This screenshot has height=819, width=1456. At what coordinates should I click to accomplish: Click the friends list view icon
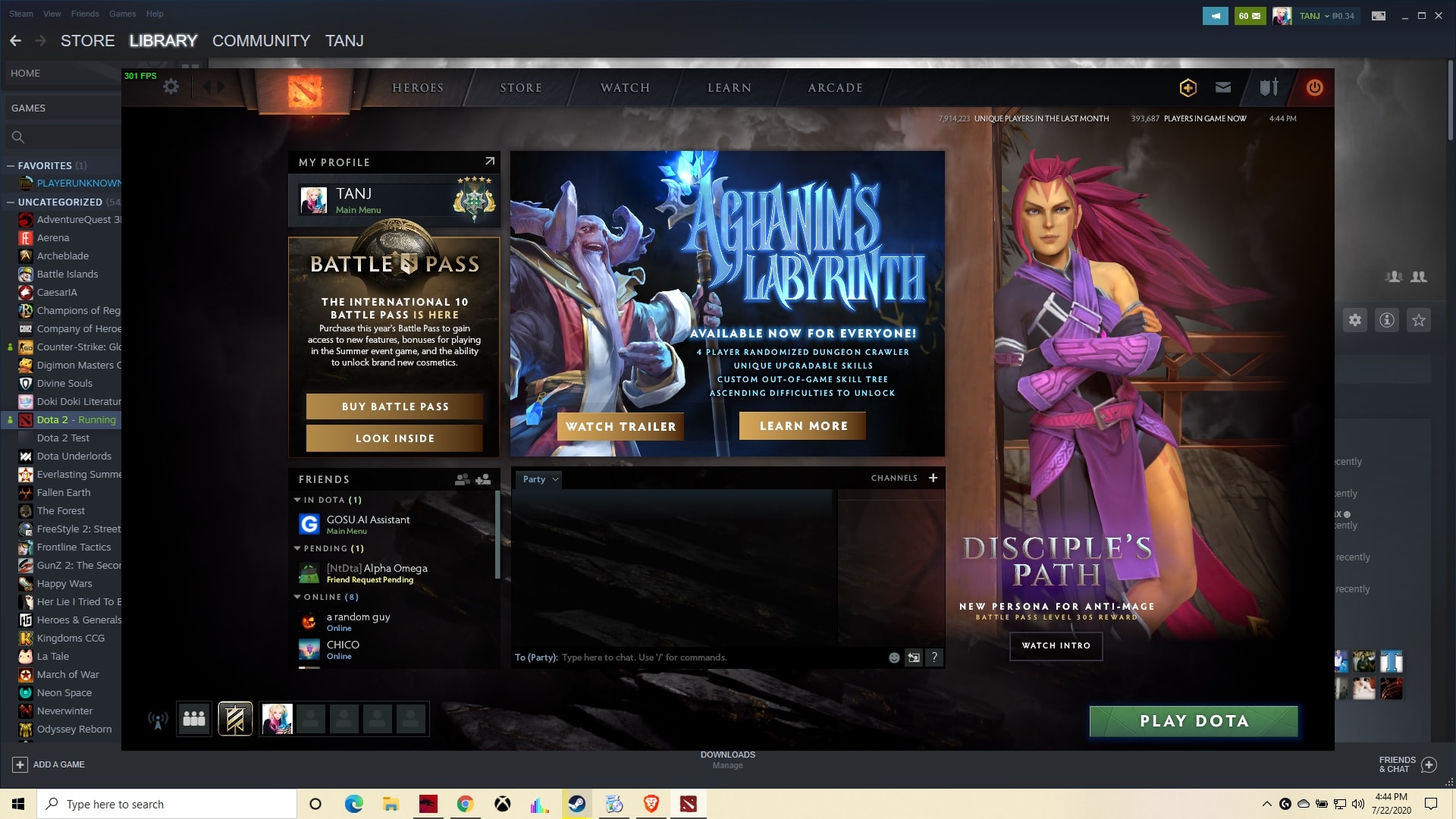(x=462, y=479)
